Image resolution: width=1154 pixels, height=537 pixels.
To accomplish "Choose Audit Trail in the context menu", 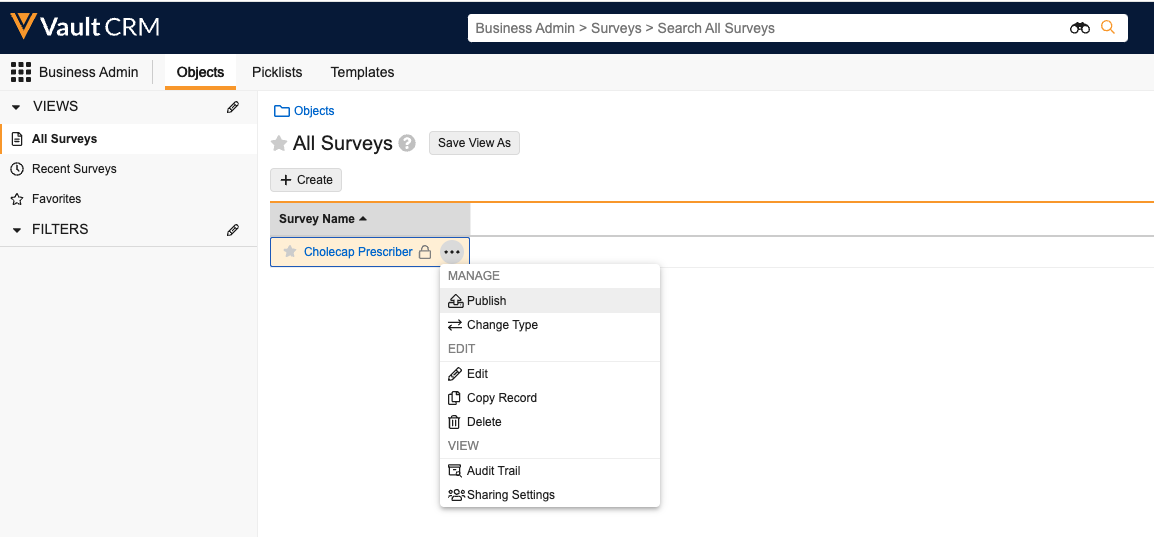I will coord(493,471).
